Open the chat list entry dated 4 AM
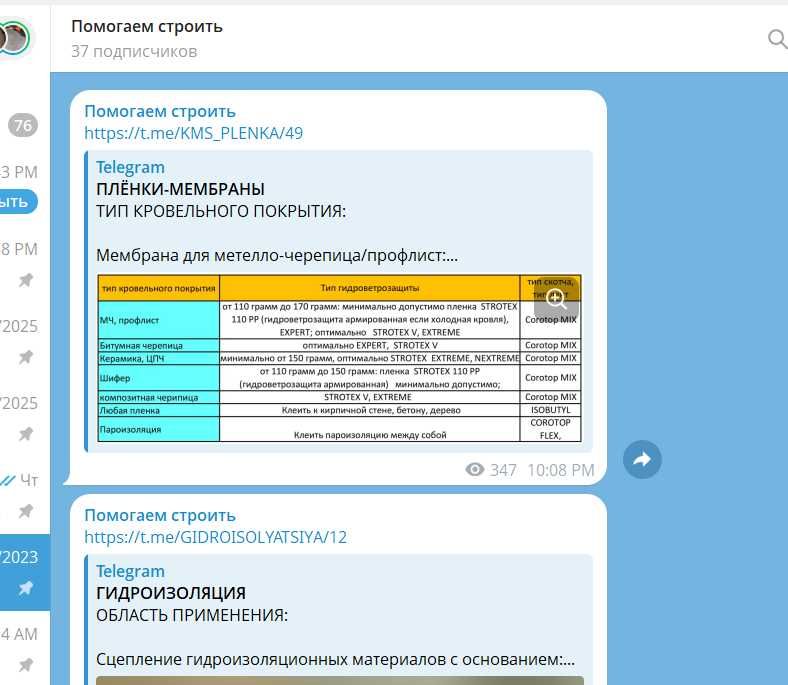The width and height of the screenshot is (788, 685). point(25,648)
